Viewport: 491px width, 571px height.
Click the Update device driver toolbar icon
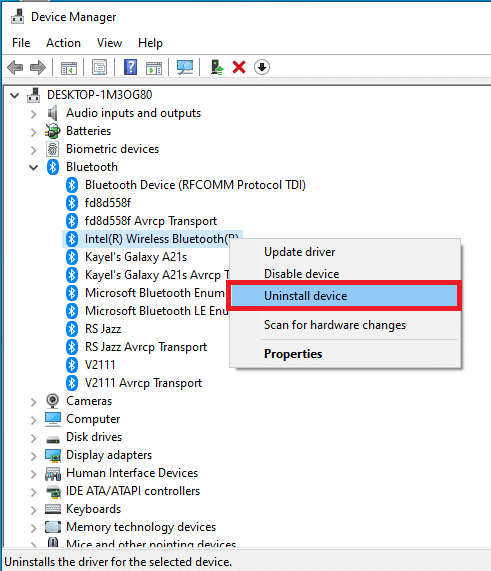click(217, 67)
